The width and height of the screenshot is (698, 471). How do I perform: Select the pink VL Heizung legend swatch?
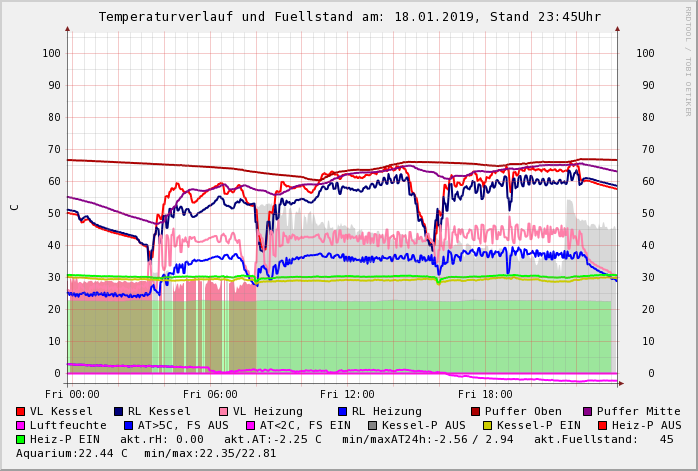click(x=224, y=411)
